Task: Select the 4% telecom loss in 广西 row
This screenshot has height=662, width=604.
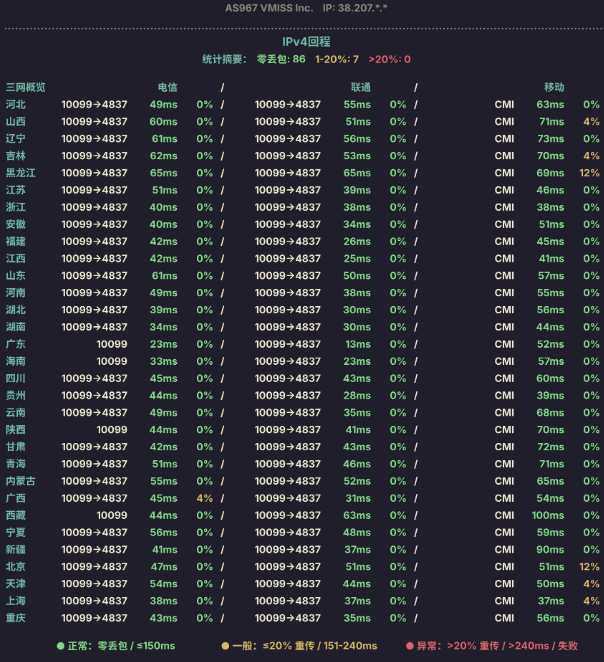Action: 205,498
